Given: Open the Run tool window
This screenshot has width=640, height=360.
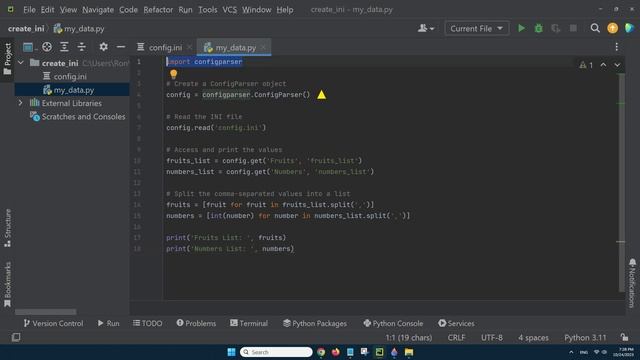Looking at the screenshot, I should (109, 323).
